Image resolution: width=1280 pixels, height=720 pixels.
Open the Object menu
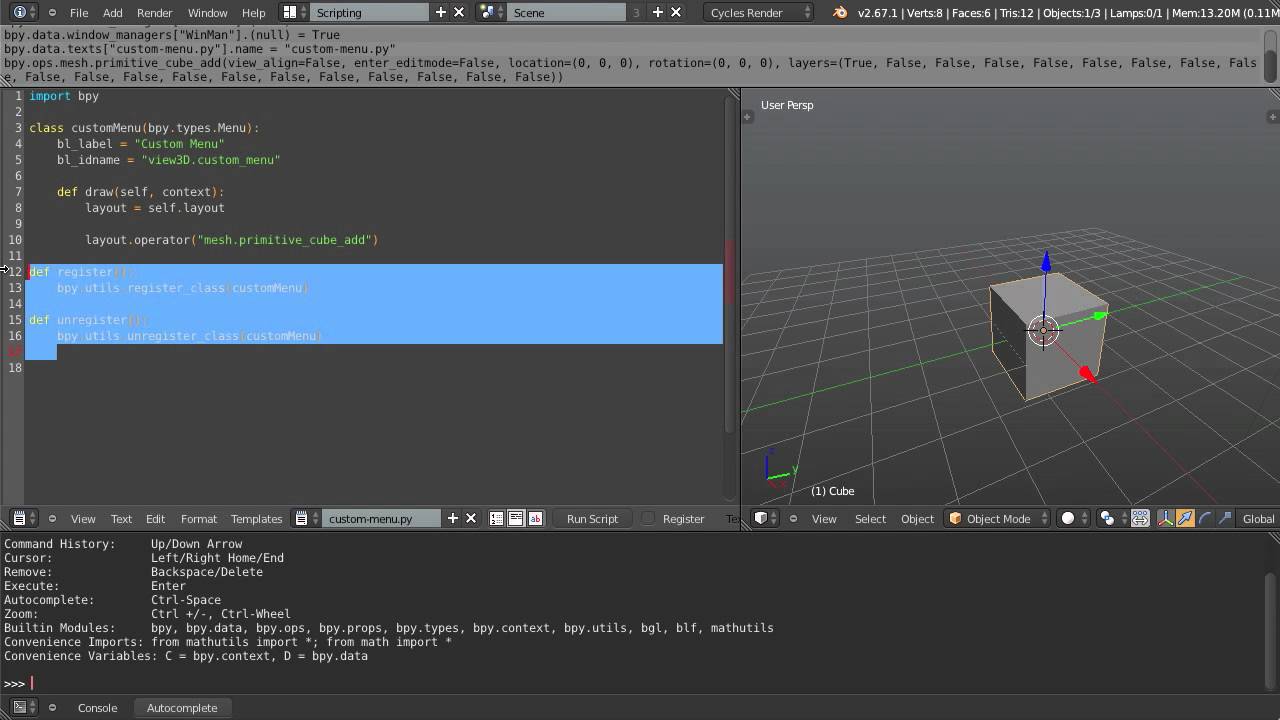click(x=917, y=518)
